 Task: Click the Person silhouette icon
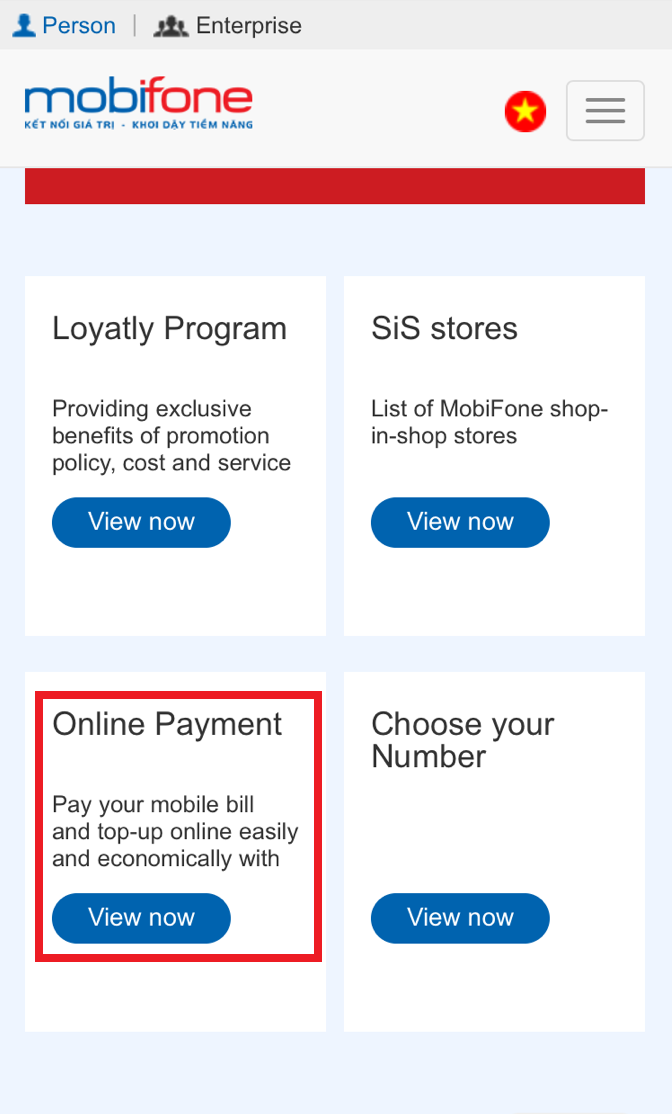tap(23, 25)
